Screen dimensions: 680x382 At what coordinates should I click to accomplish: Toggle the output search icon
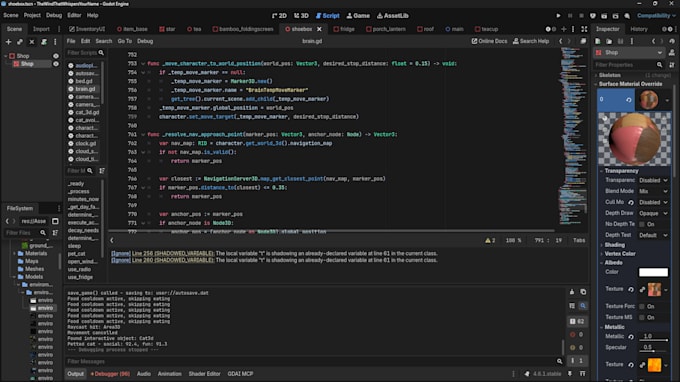tap(583, 306)
